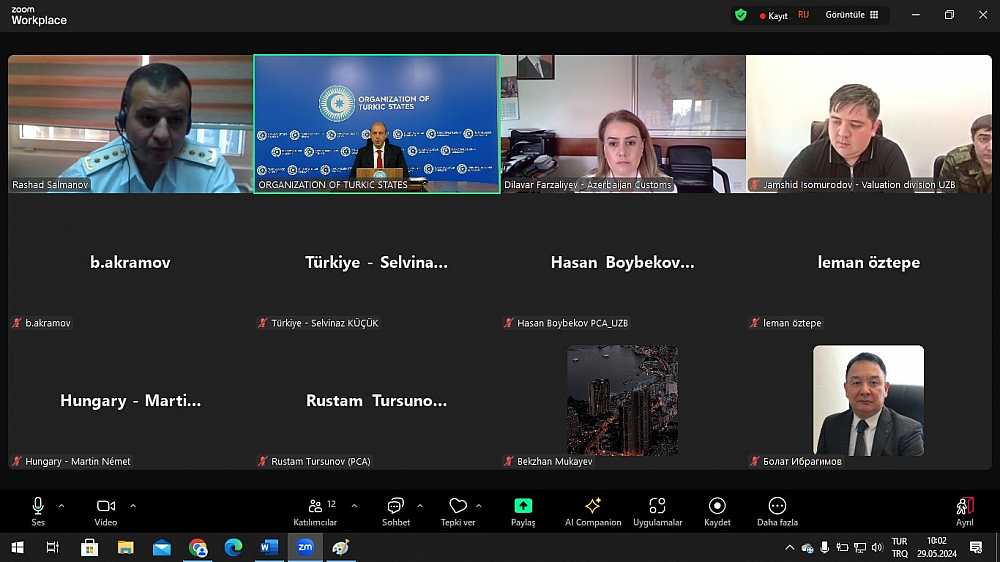Viewport: 1000px width, 562px height.
Task: Start screen sharing with Paylaş
Action: tap(523, 511)
